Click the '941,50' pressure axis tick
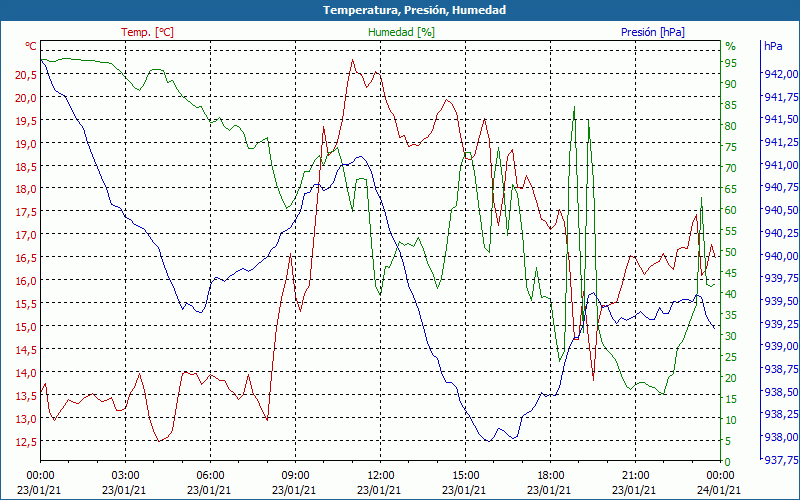This screenshot has height=500, width=800. [x=781, y=119]
